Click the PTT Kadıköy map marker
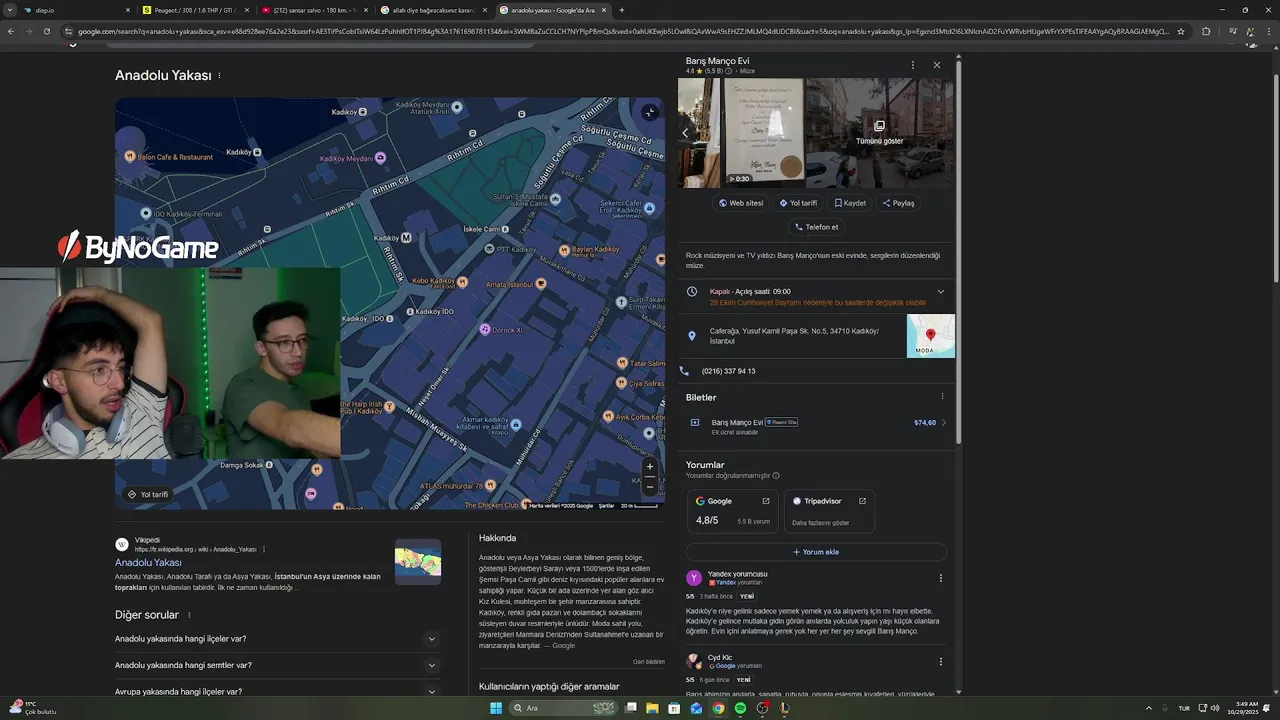This screenshot has width=1280, height=720. pyautogui.click(x=488, y=249)
